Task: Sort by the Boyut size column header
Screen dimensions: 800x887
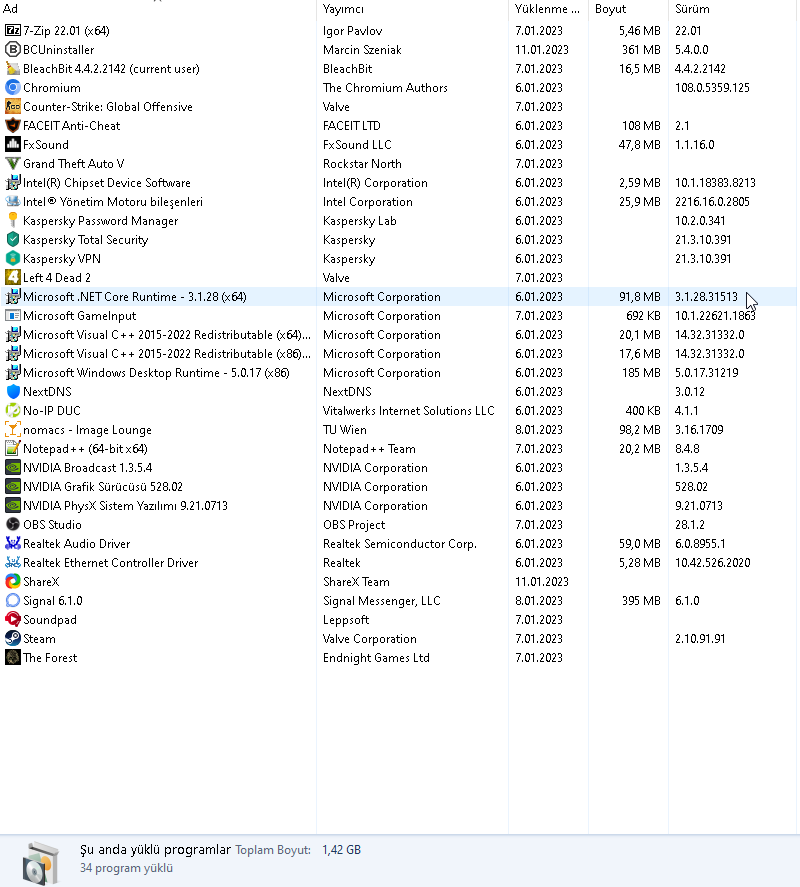Action: [629, 8]
